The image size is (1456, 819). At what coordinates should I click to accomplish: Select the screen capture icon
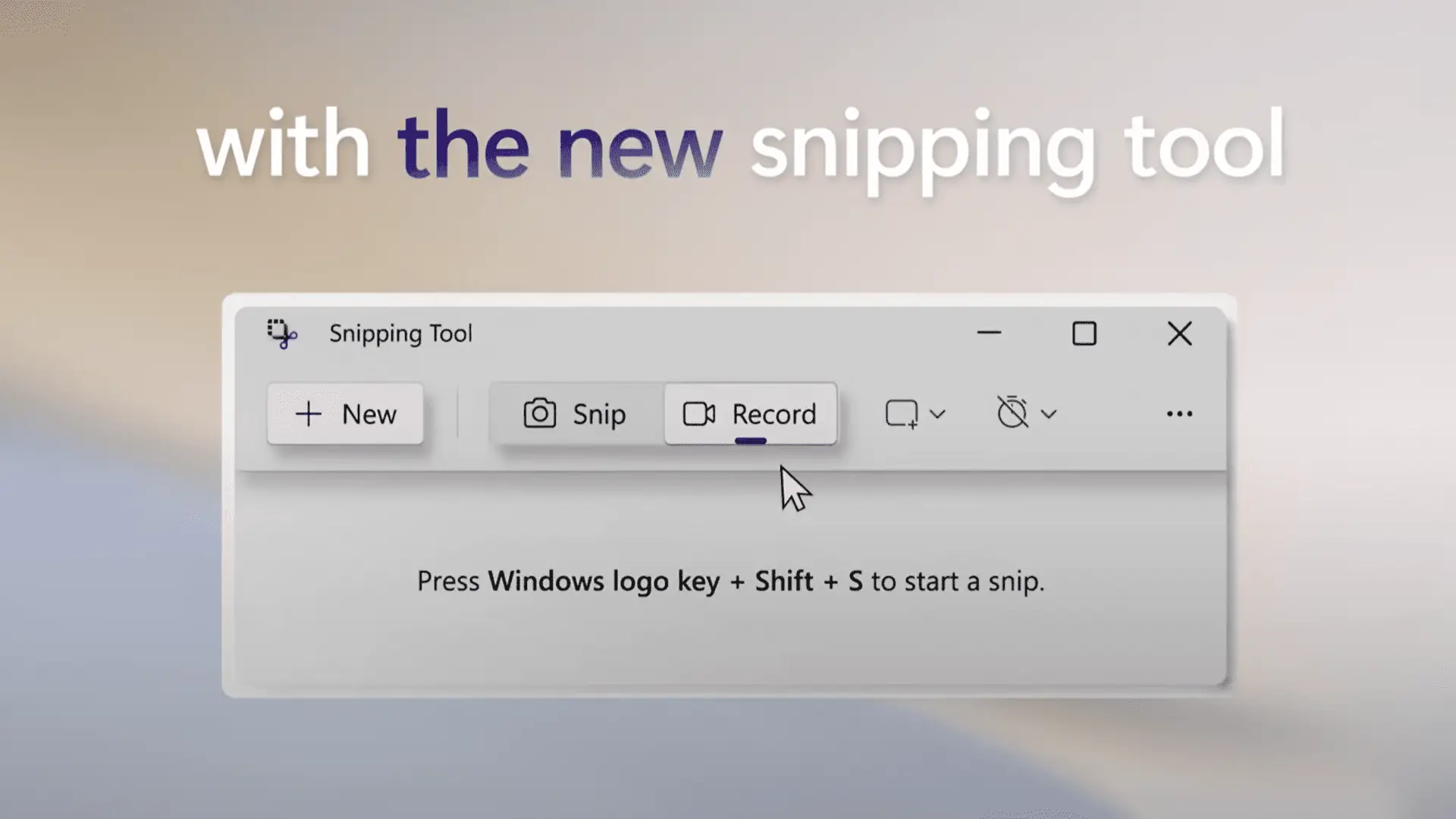click(539, 413)
